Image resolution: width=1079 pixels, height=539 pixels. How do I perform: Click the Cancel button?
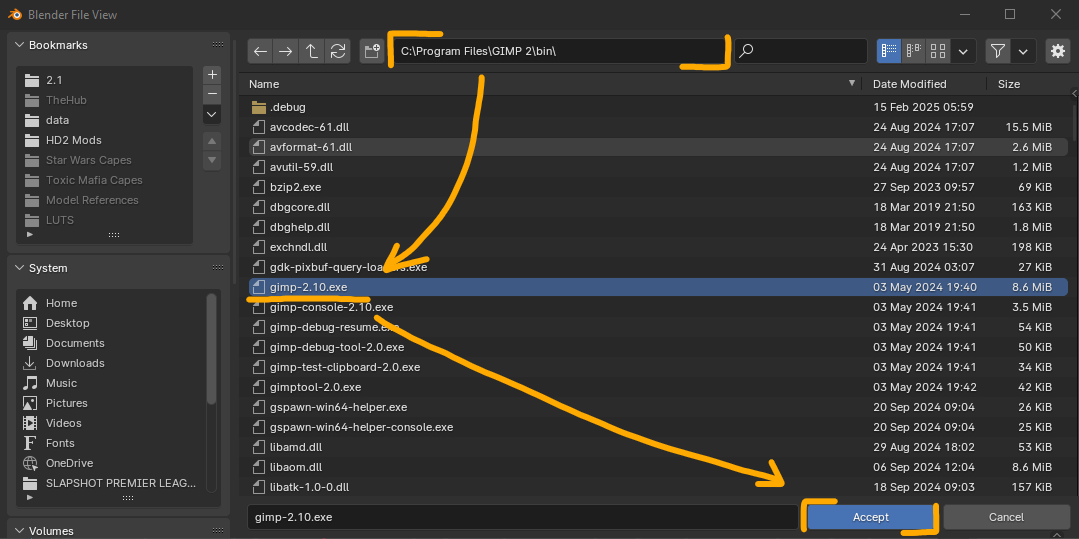pos(1006,517)
